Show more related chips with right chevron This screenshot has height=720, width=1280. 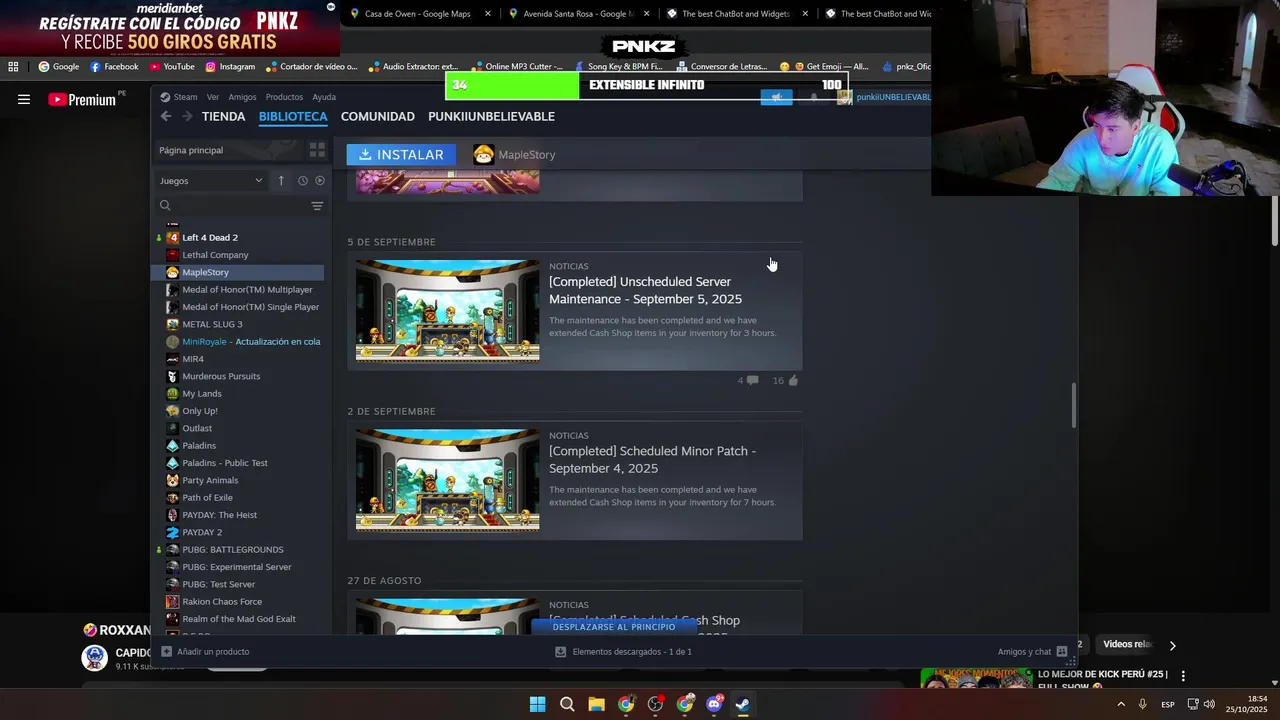point(1172,646)
